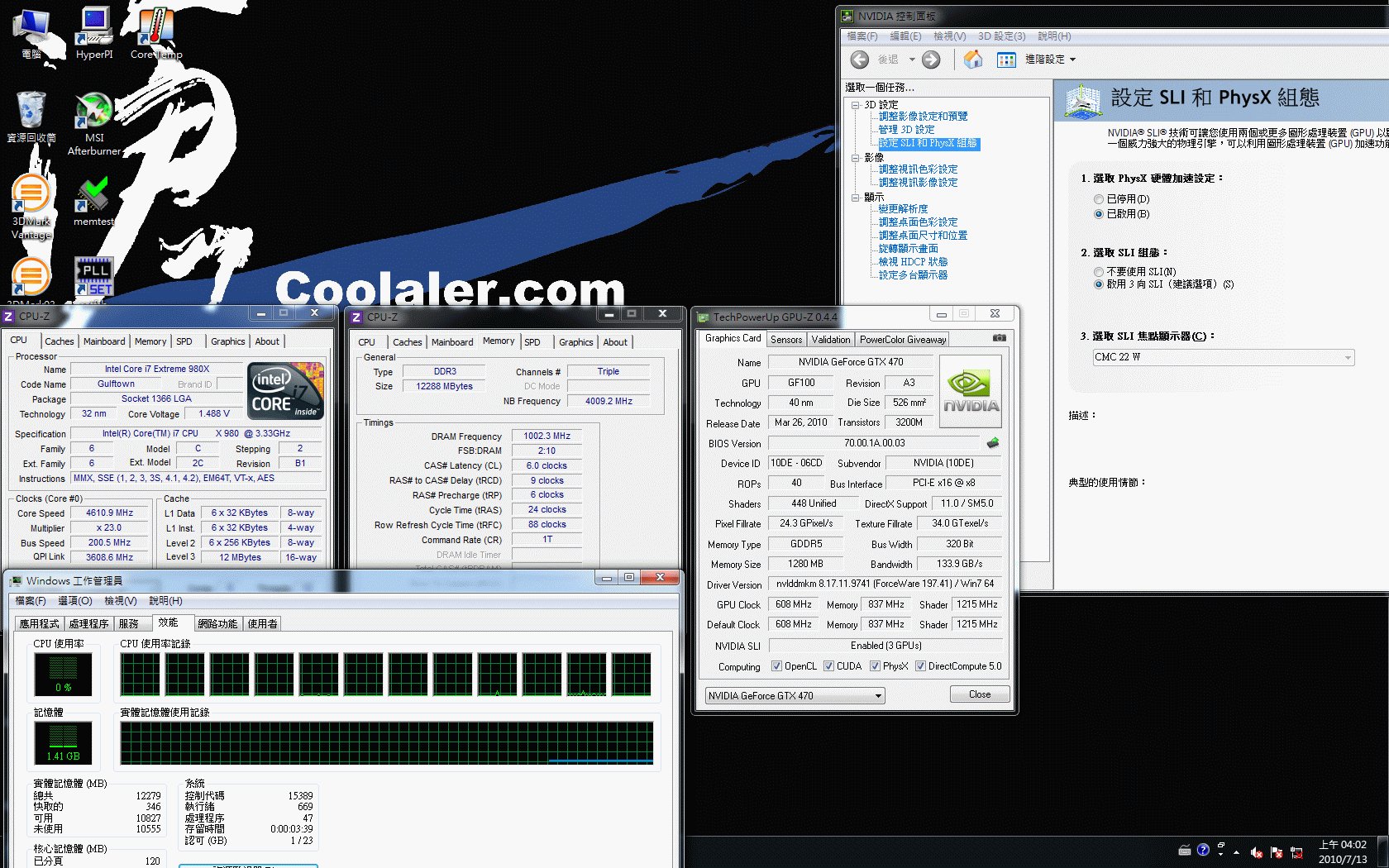
Task: Launch the MSI Afterburner shortcut
Action: point(94,124)
